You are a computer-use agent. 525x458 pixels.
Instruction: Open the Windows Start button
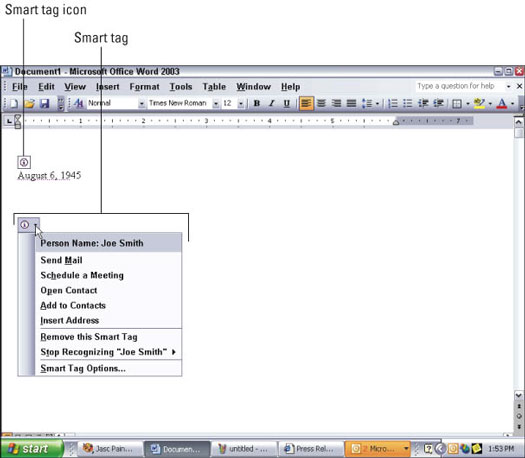point(31,448)
